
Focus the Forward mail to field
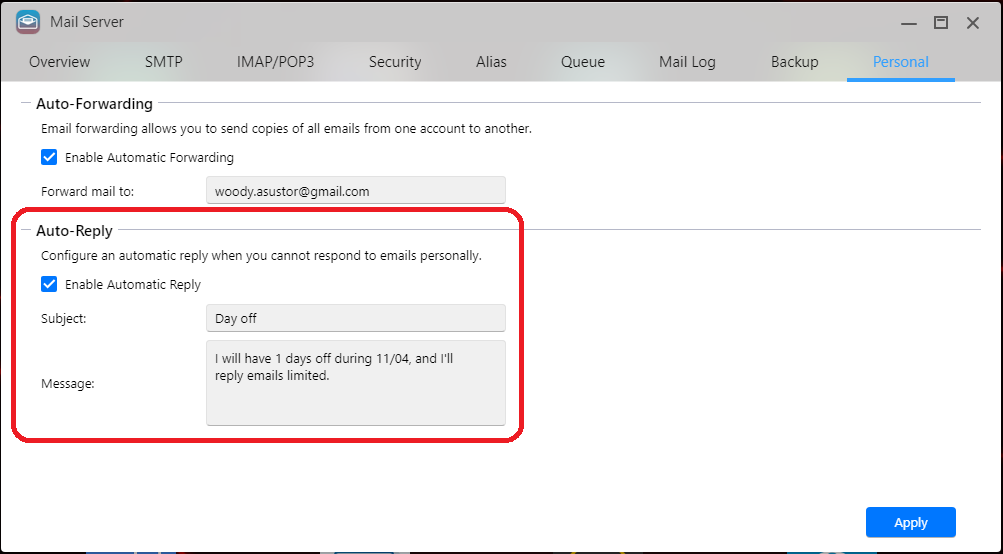356,191
